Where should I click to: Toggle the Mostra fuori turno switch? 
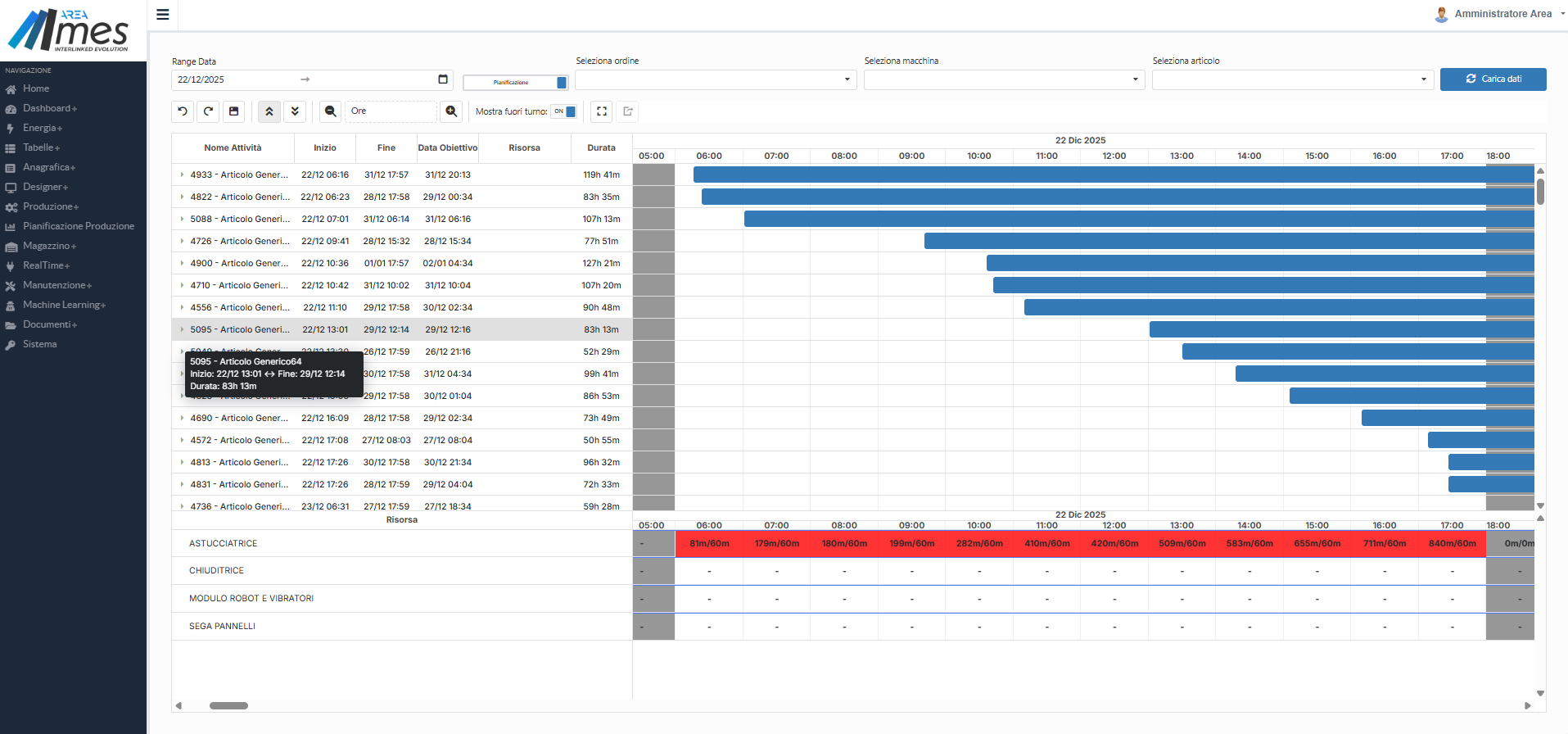coord(564,111)
